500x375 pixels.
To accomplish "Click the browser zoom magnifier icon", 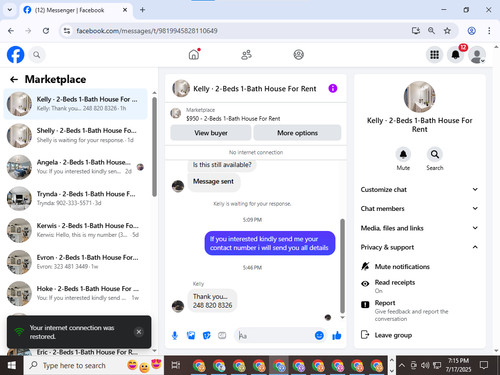I will pyautogui.click(x=431, y=31).
